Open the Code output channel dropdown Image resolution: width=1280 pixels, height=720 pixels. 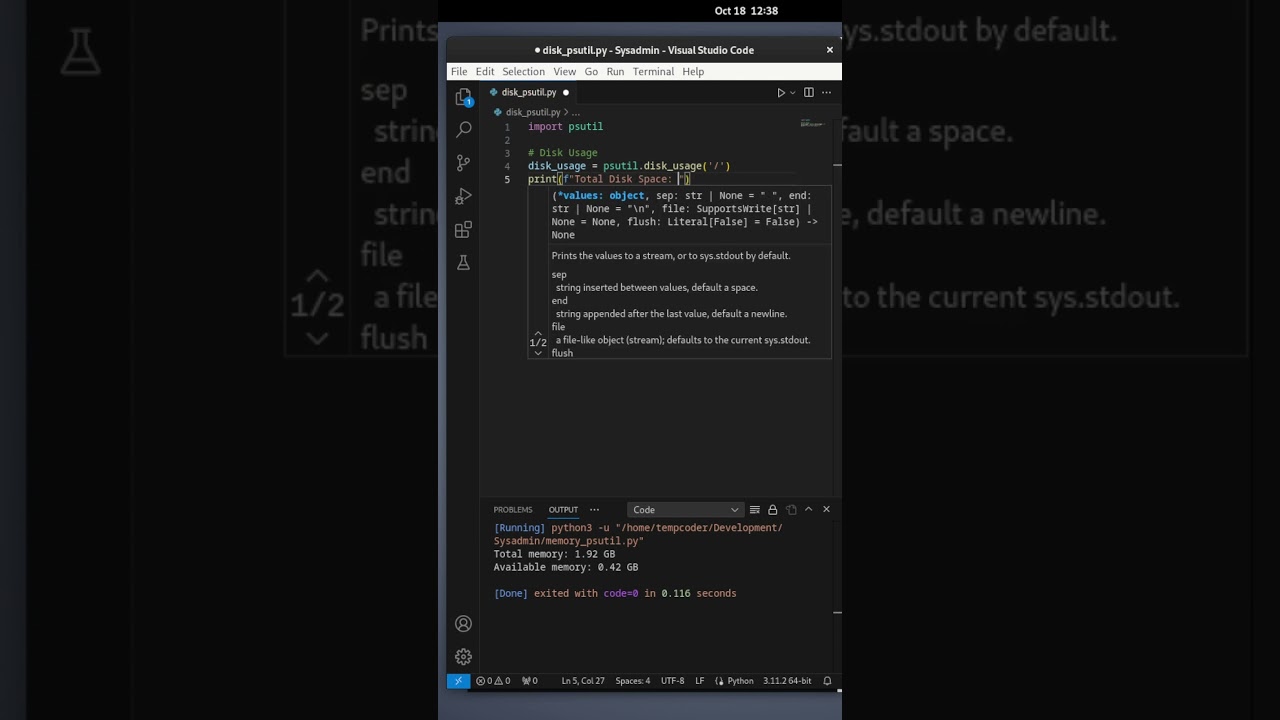[685, 510]
